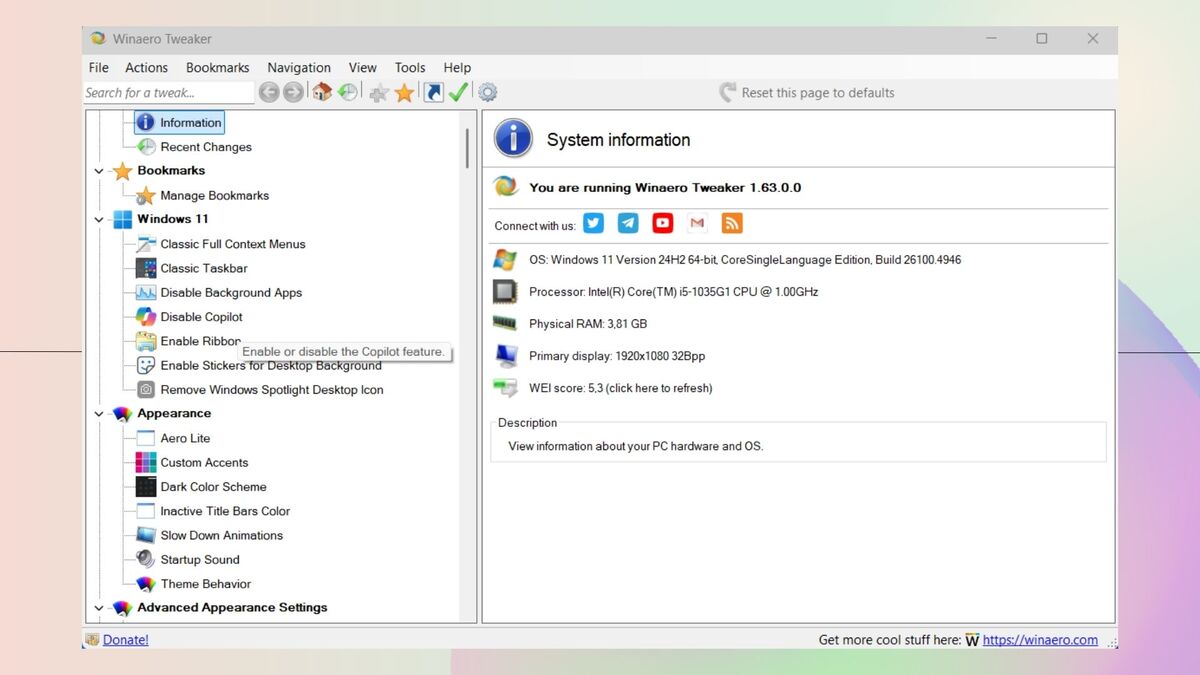Click the Enable Stickers tree icon
Viewport: 1200px width, 675px height.
click(146, 365)
